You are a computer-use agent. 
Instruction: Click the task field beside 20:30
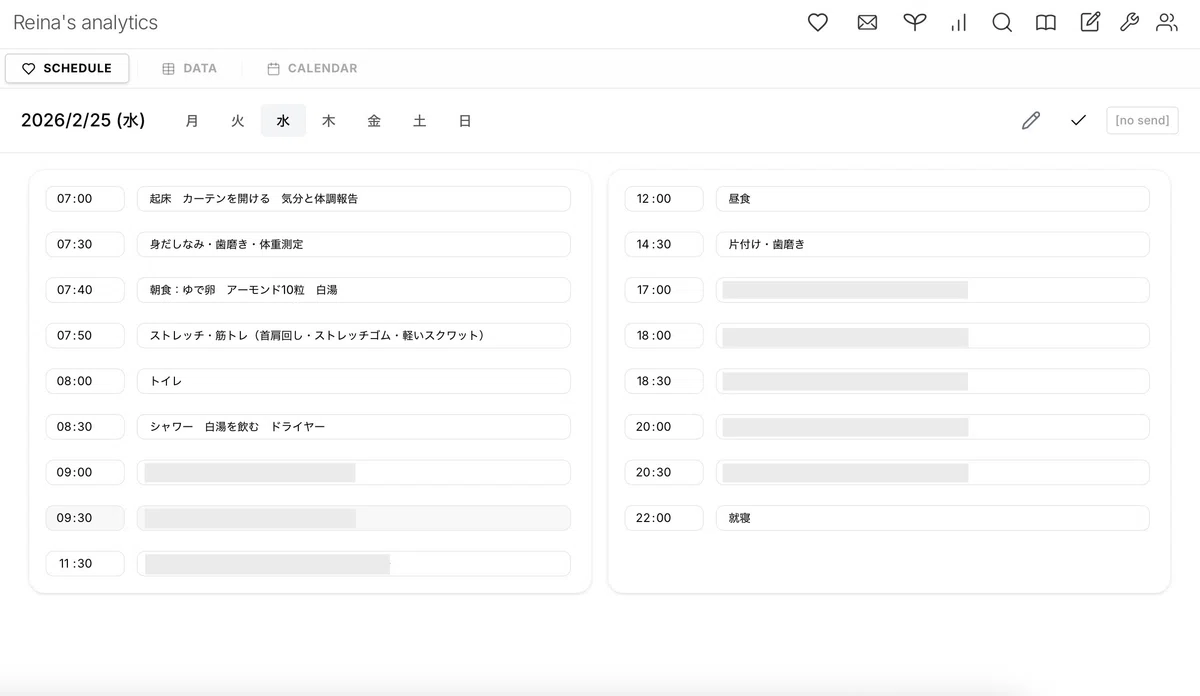pyautogui.click(x=933, y=472)
